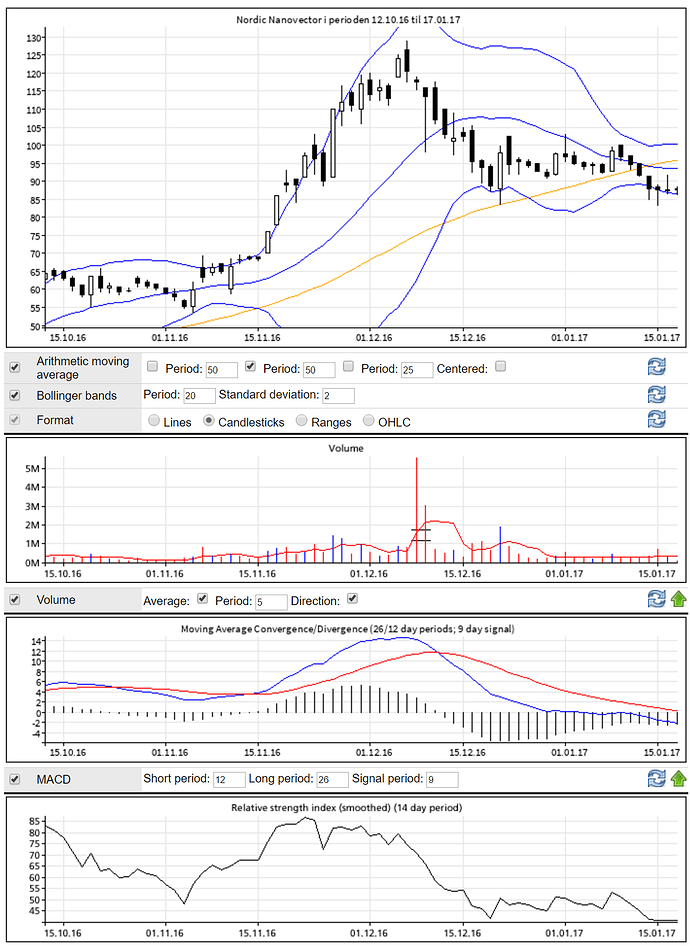Click the Standard deviation label
This screenshot has width=690, height=946.
[268, 395]
